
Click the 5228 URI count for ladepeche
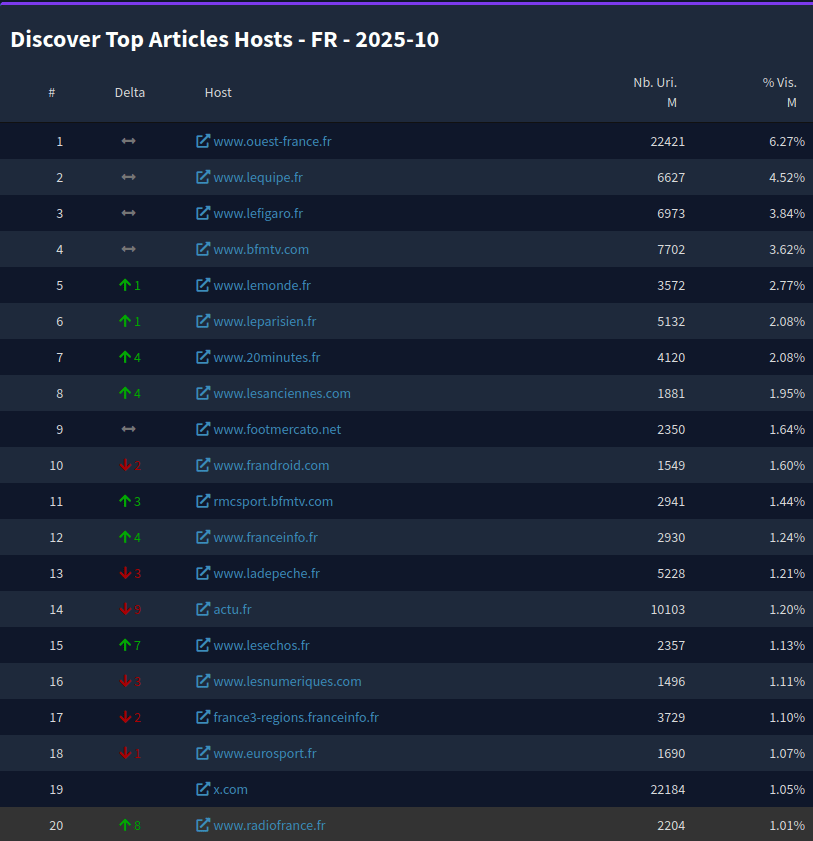click(671, 573)
